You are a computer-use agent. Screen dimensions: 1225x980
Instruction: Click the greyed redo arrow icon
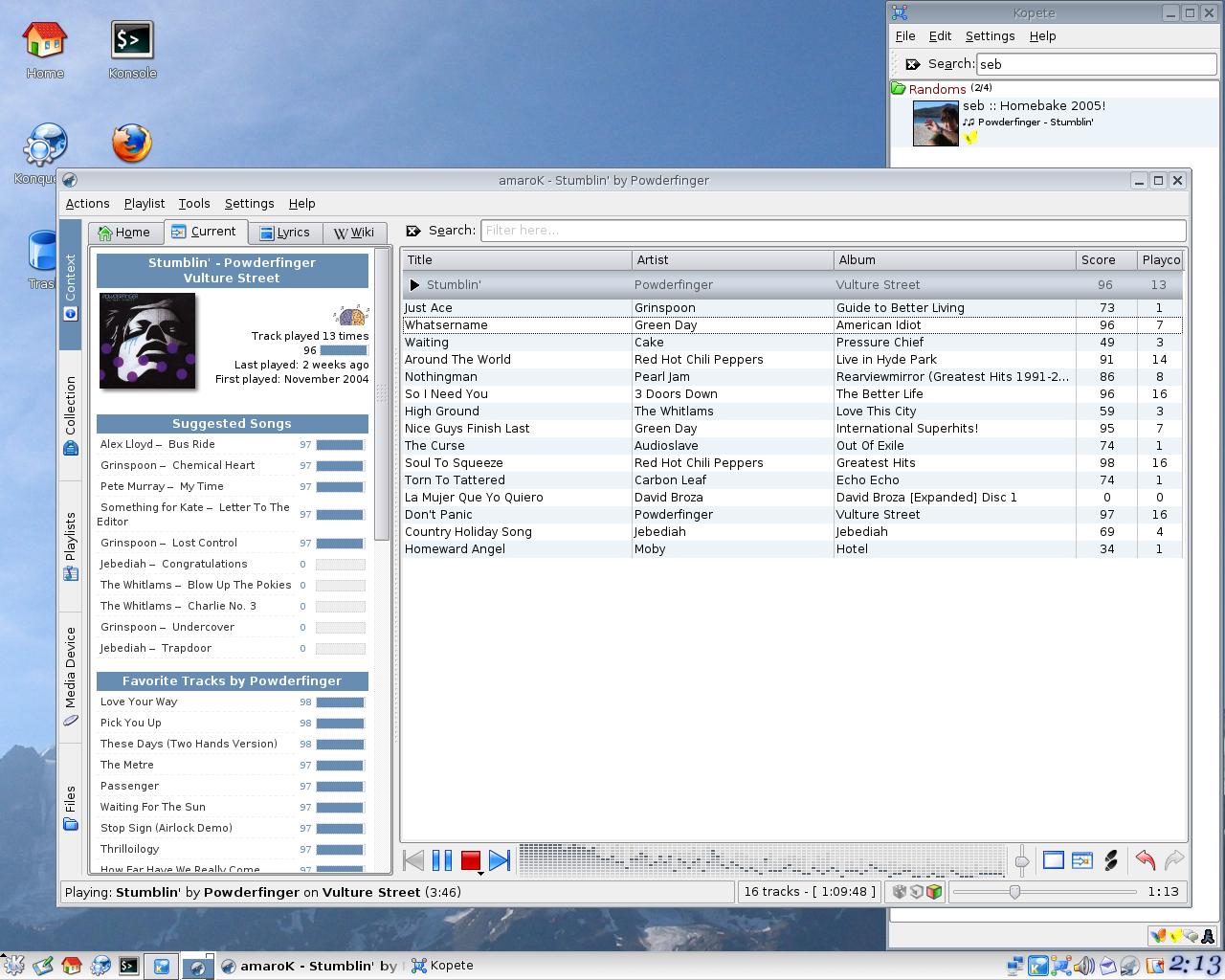tap(1174, 860)
